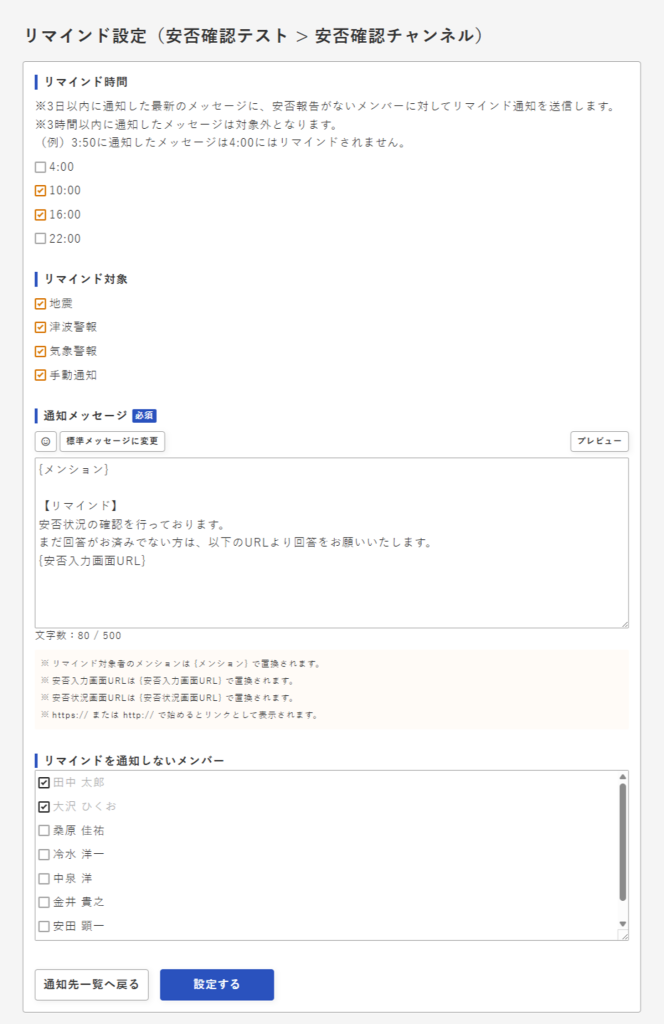The width and height of the screenshot is (664, 1024).
Task: Click the member list scroll-up arrow
Action: pos(622,776)
